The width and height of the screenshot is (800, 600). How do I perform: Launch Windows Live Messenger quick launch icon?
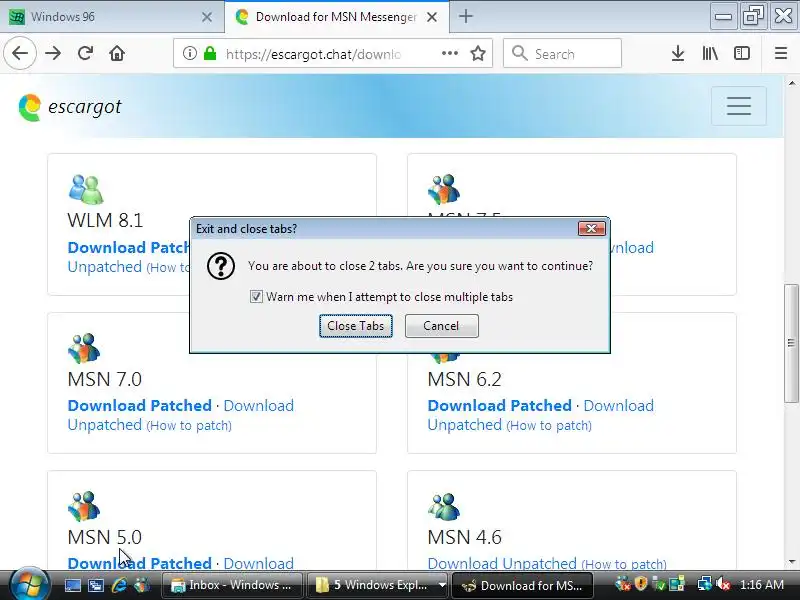pyautogui.click(x=143, y=585)
